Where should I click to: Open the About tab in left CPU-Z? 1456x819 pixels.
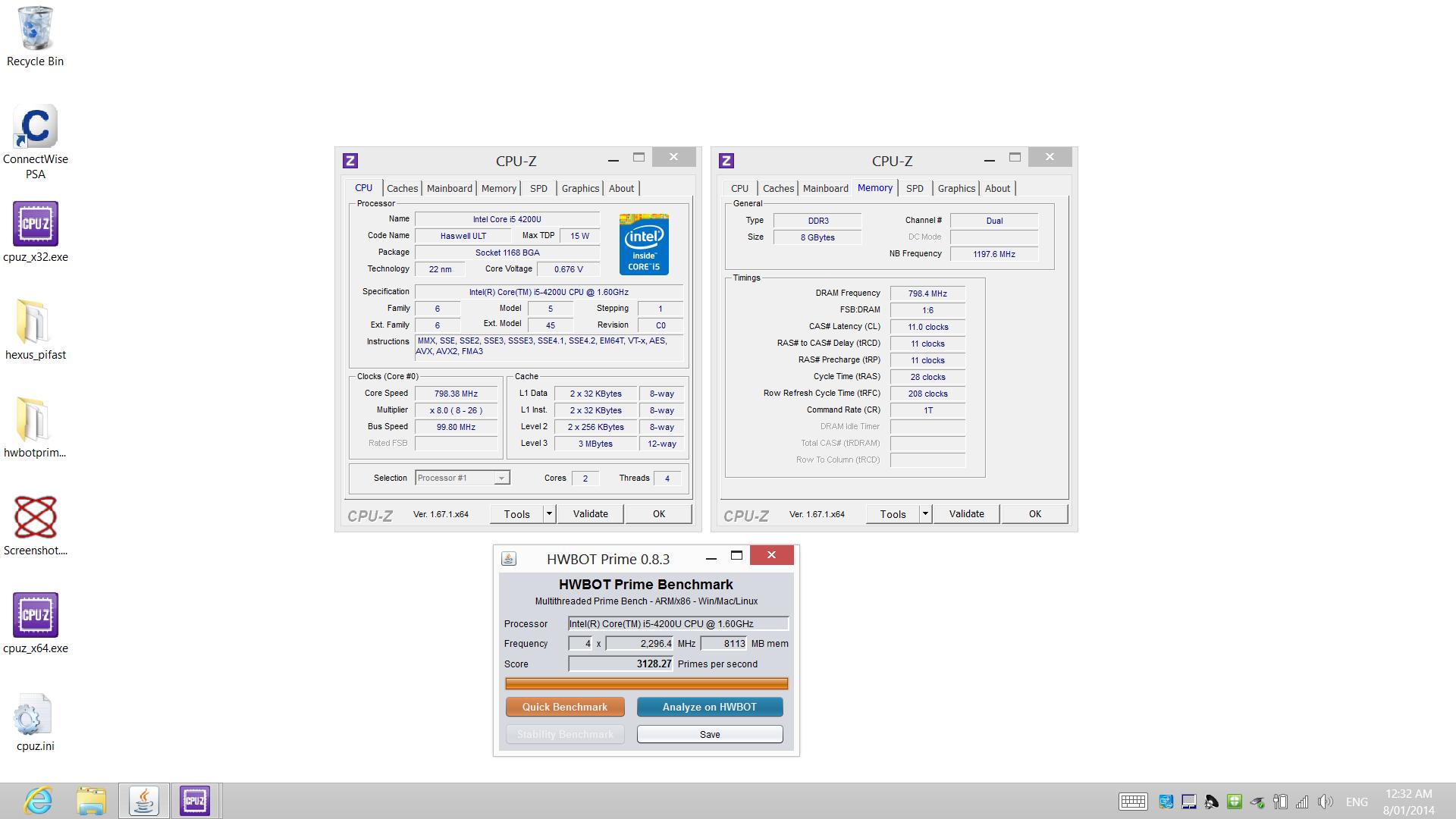[x=621, y=188]
